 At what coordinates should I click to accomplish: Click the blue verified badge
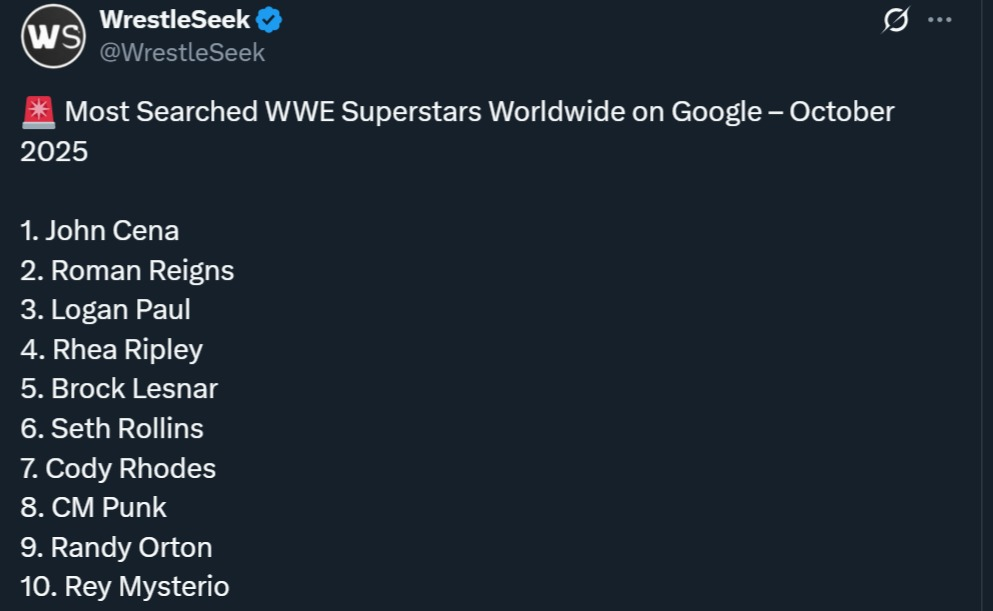coord(270,19)
